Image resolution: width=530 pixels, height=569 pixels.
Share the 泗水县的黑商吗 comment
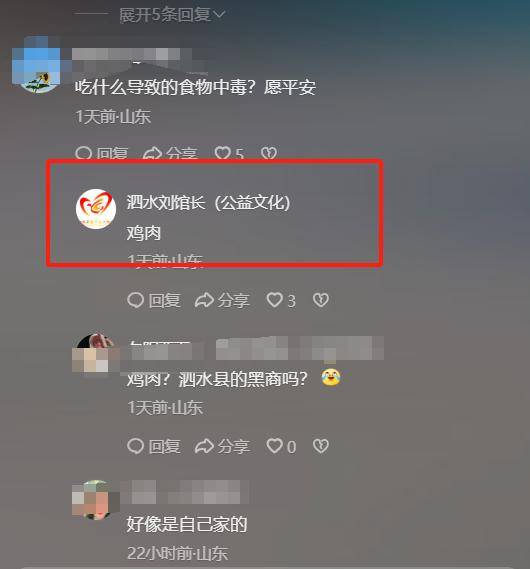[x=222, y=446]
